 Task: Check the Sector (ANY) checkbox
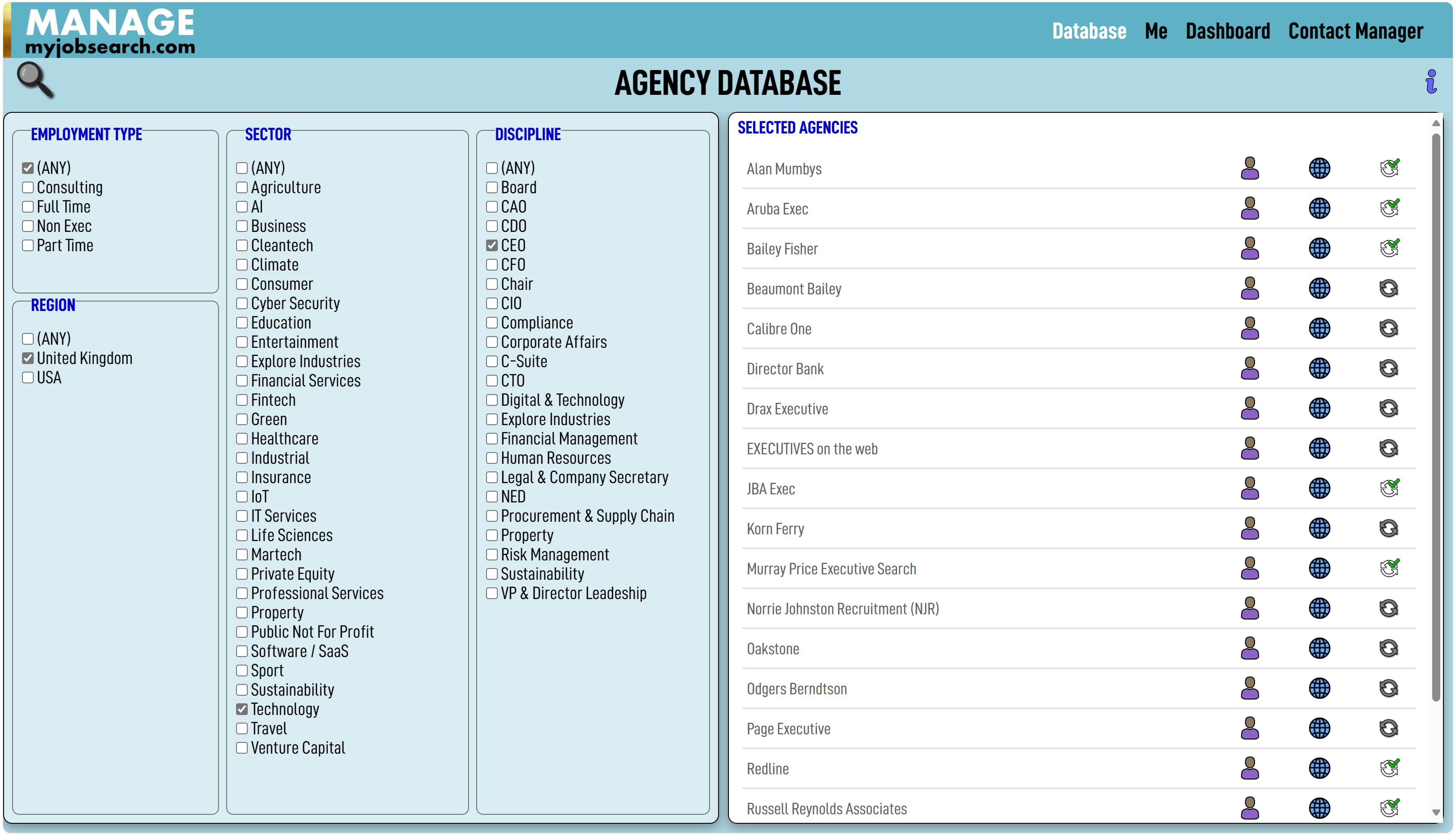(241, 168)
